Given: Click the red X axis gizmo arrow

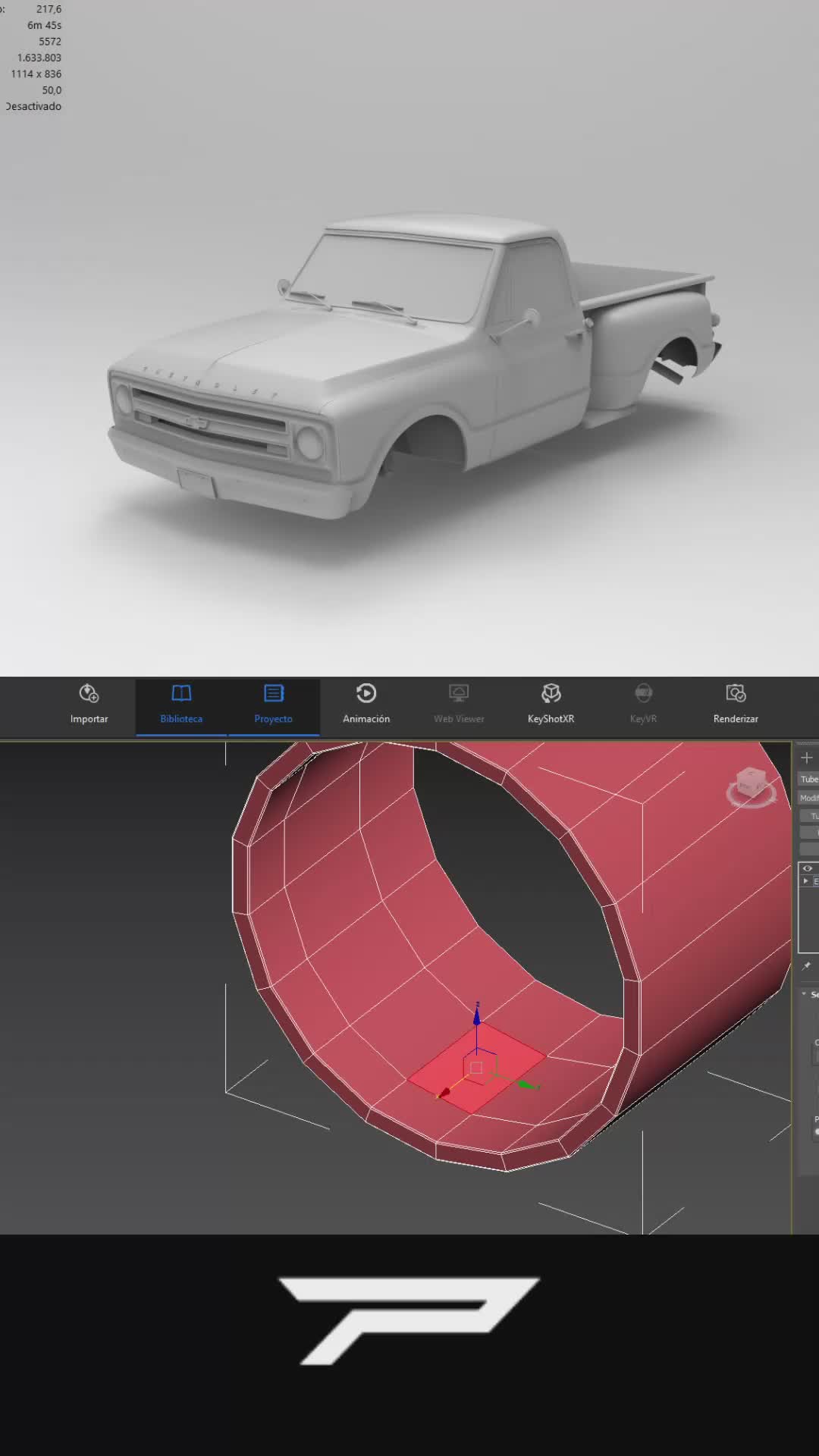Looking at the screenshot, I should click(x=444, y=1093).
